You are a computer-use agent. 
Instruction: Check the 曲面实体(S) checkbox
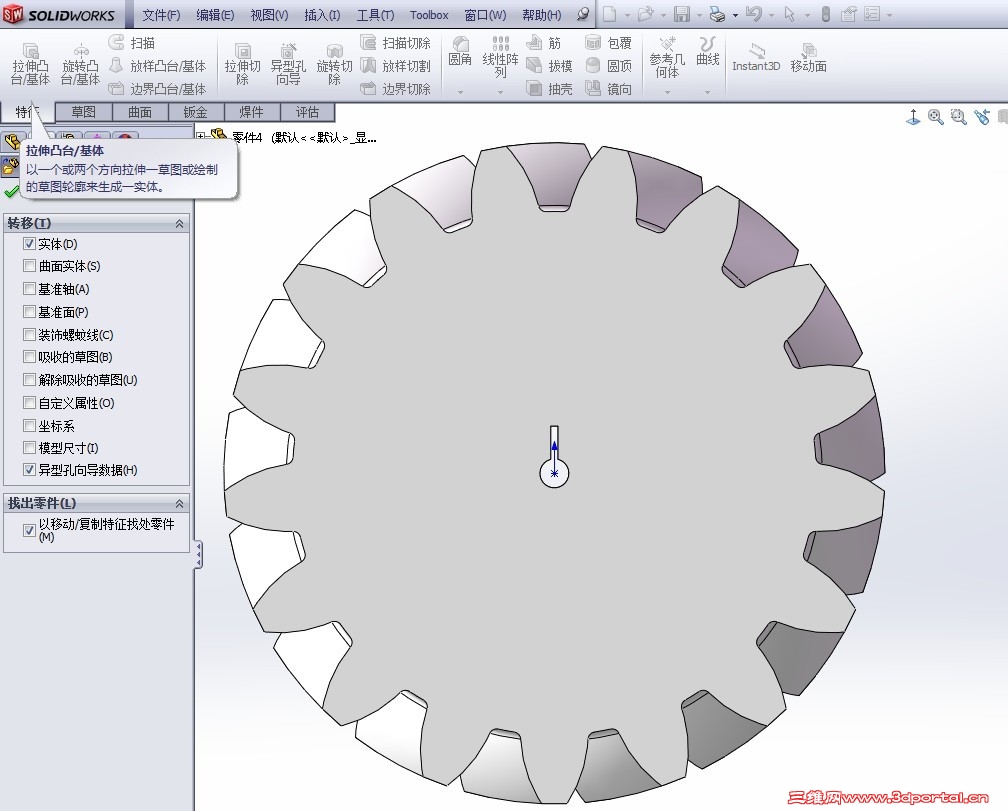[x=29, y=265]
